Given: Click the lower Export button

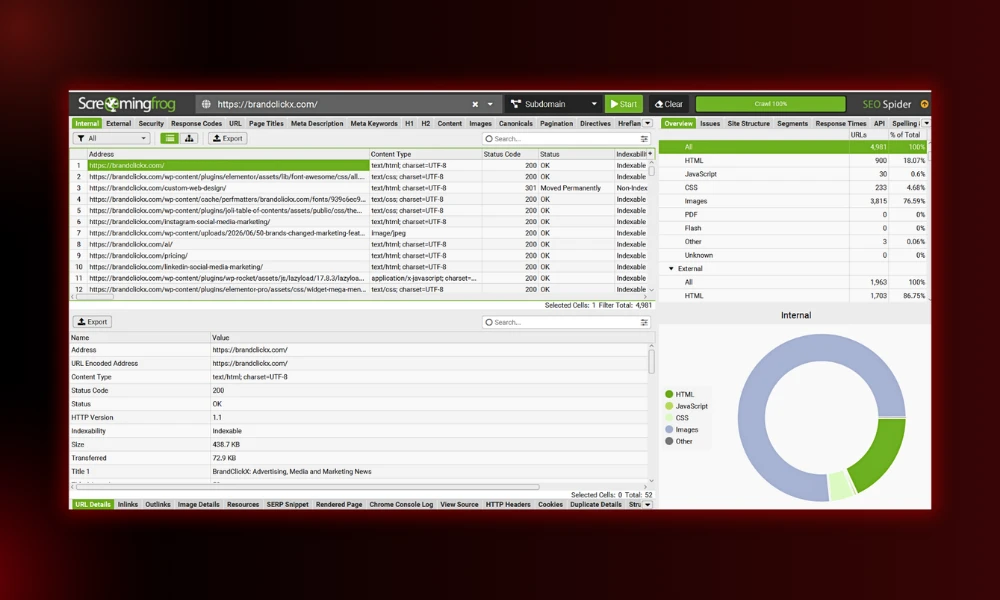Looking at the screenshot, I should tap(92, 322).
